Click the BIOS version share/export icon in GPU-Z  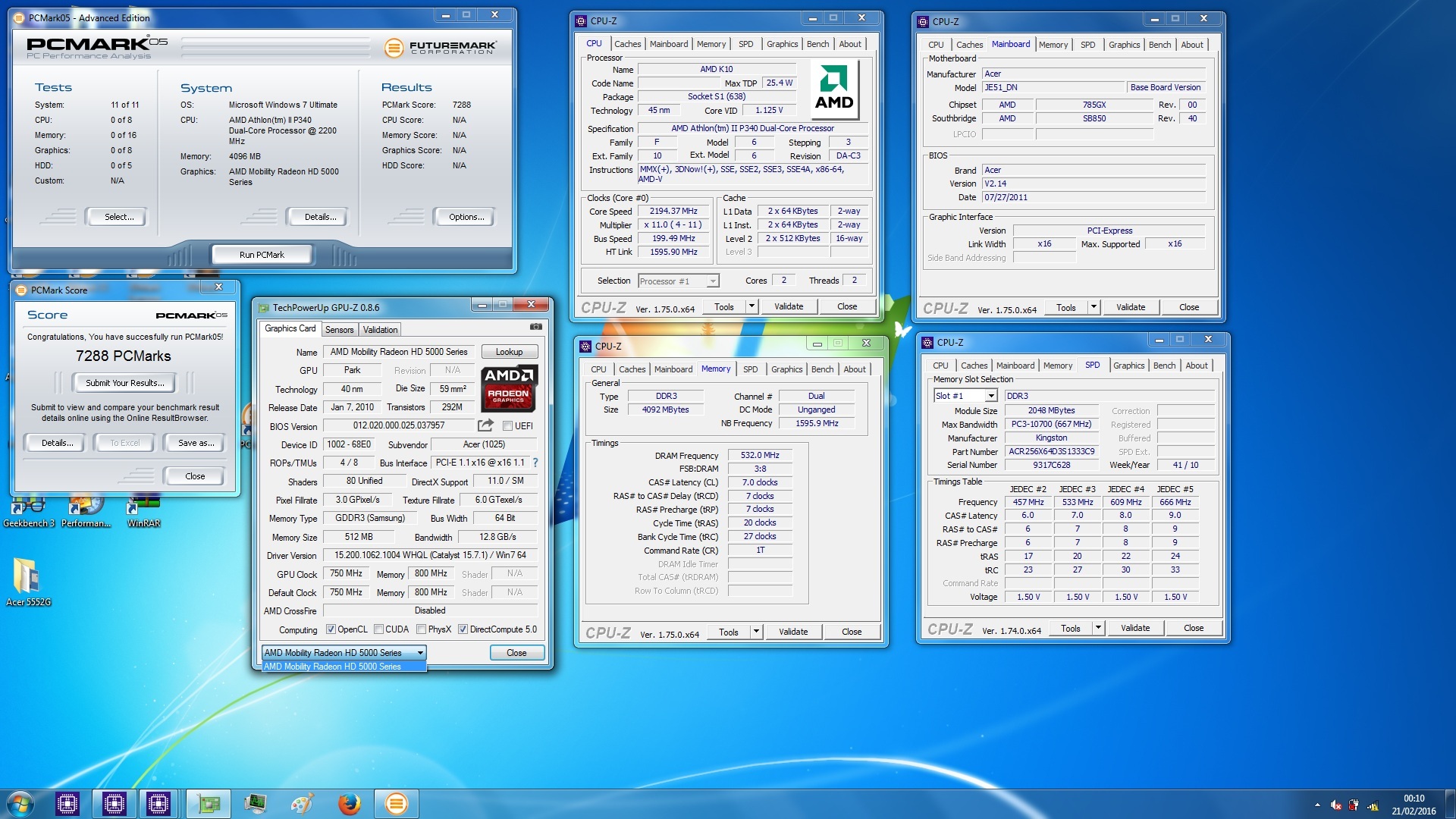click(485, 425)
